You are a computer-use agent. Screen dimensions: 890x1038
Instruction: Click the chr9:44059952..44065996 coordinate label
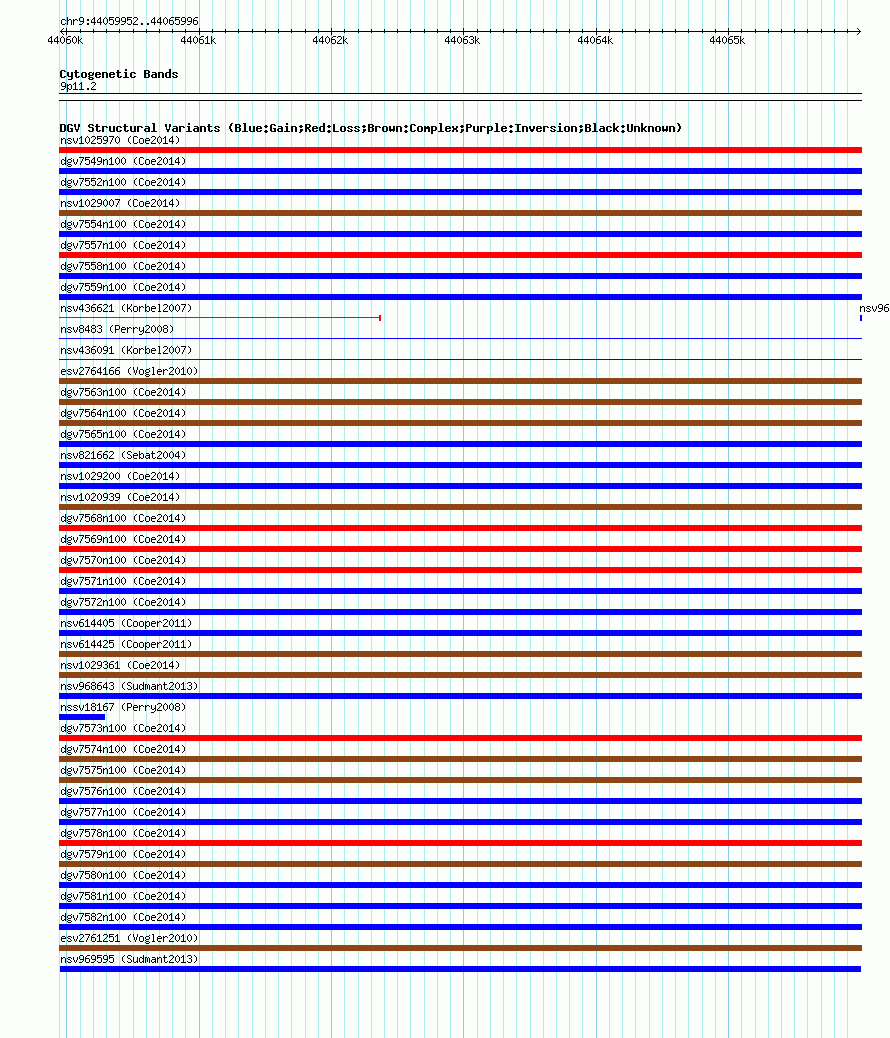pyautogui.click(x=129, y=21)
